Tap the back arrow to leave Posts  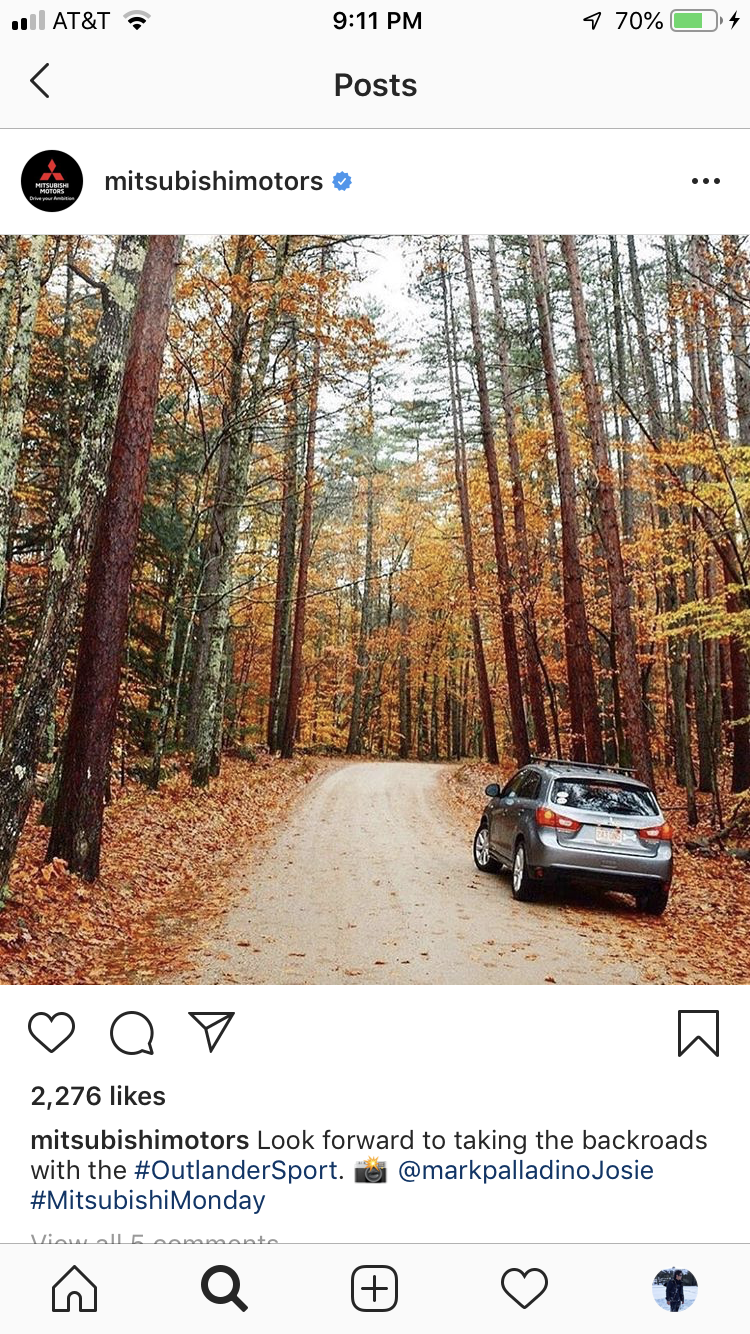click(40, 81)
